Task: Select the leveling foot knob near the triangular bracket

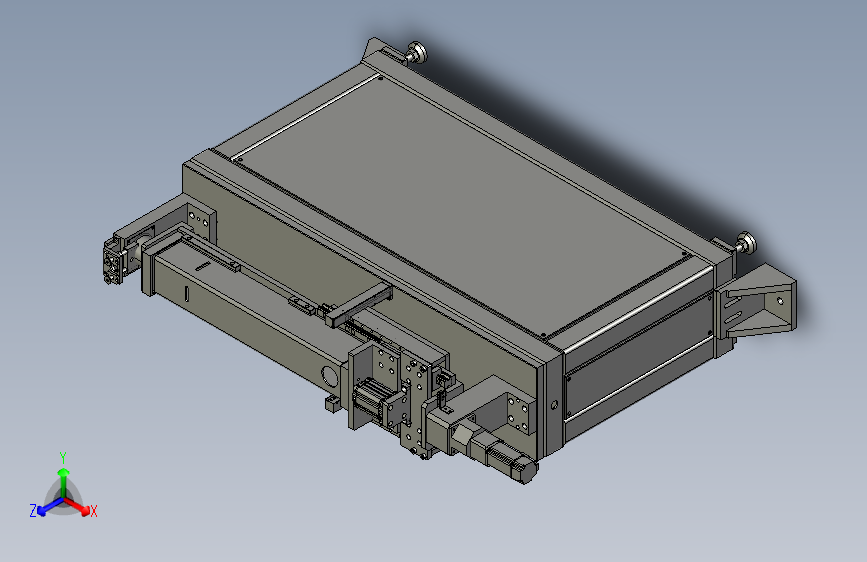Action: [745, 242]
